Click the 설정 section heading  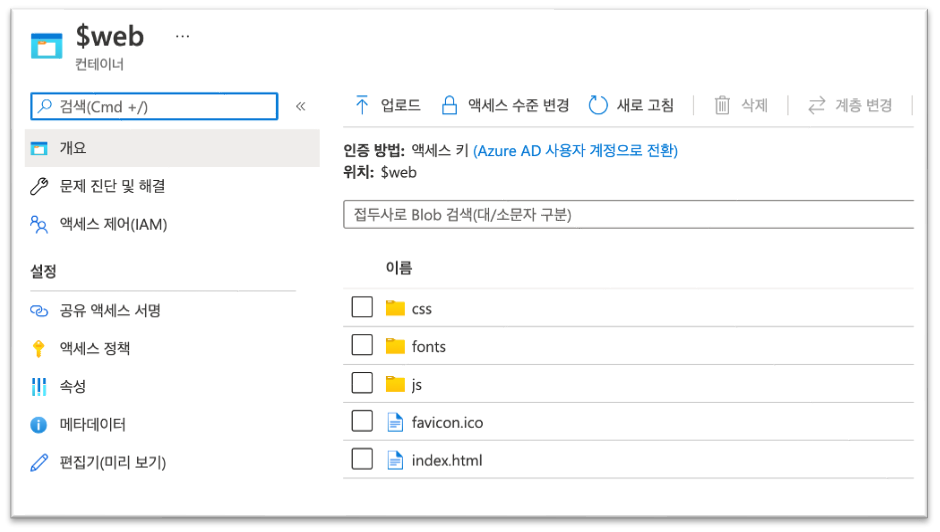43,271
